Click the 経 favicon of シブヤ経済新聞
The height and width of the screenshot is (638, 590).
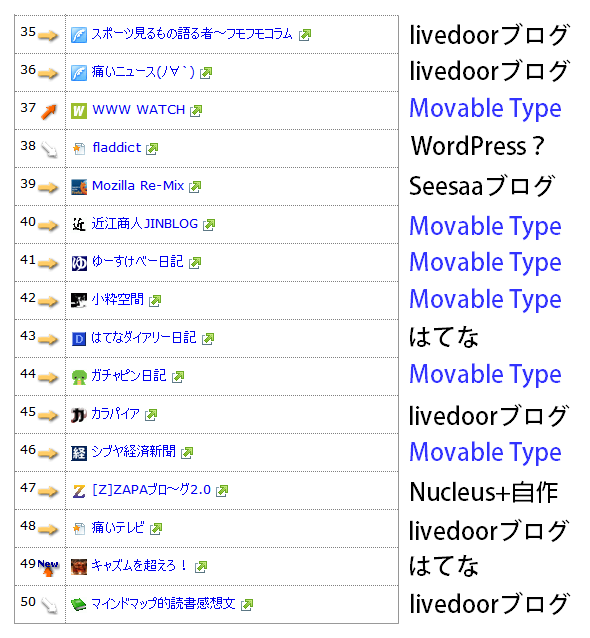pyautogui.click(x=79, y=452)
